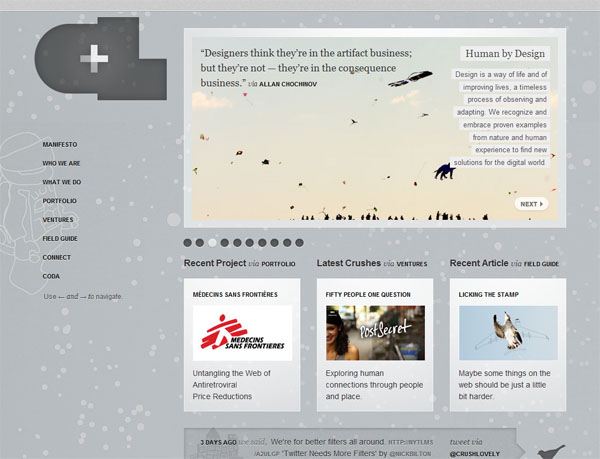Open Ventures from the sidebar menu
Image resolution: width=600 pixels, height=459 pixels.
[x=58, y=220]
